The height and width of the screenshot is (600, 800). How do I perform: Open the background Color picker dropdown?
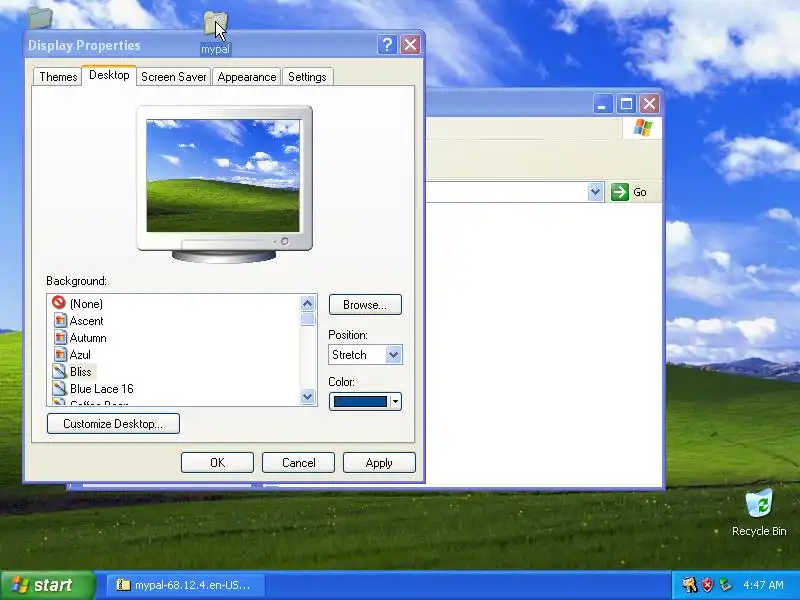click(x=365, y=402)
